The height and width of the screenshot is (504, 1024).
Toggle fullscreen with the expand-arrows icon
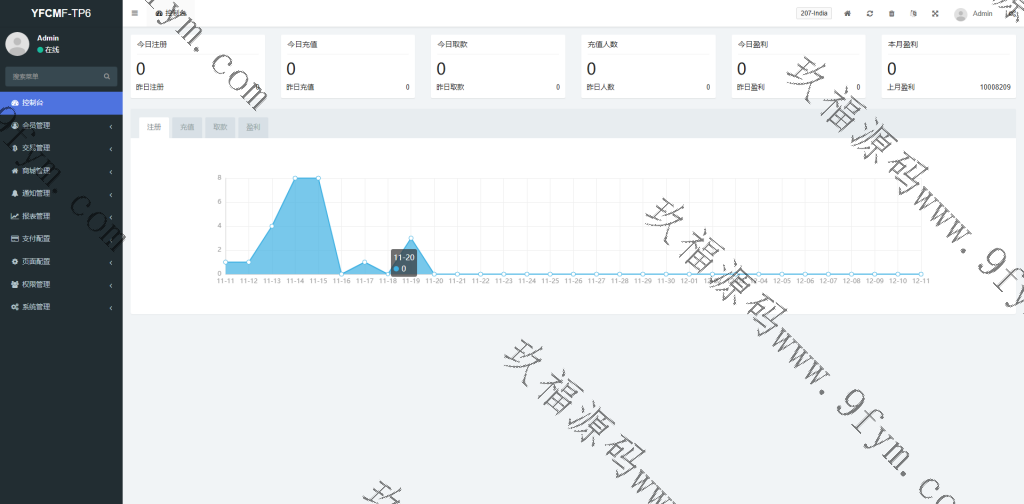pyautogui.click(x=935, y=14)
